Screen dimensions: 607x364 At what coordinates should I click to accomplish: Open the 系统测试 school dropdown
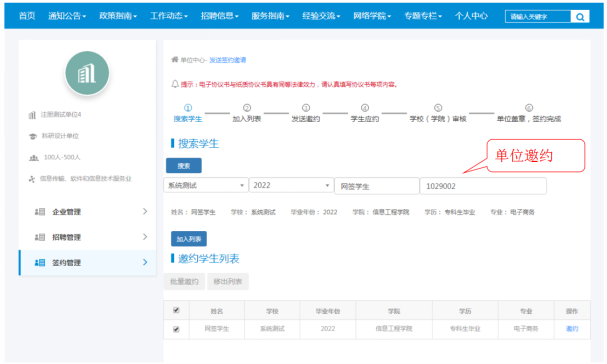pyautogui.click(x=206, y=185)
